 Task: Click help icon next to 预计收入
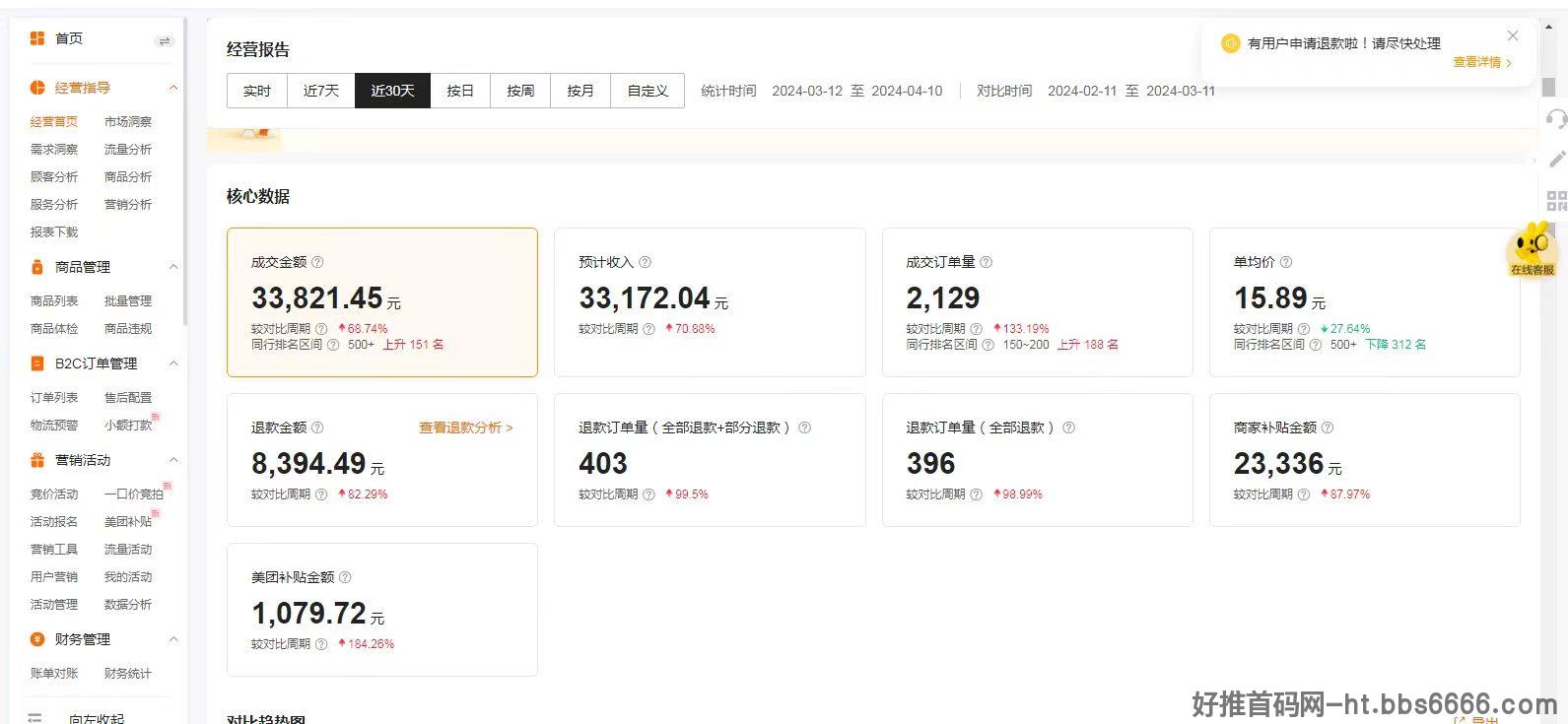pos(645,262)
